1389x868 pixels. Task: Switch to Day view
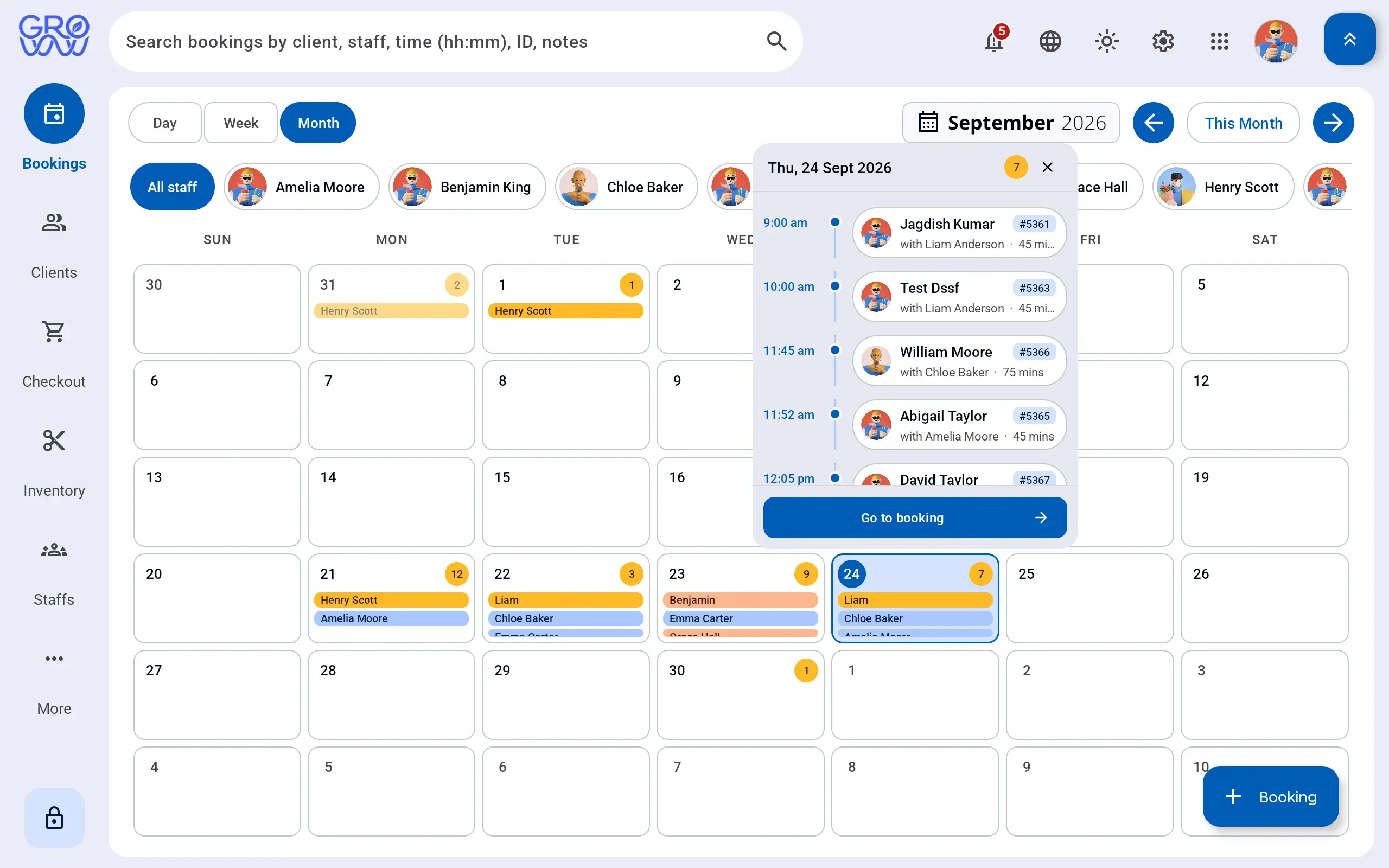coord(165,123)
